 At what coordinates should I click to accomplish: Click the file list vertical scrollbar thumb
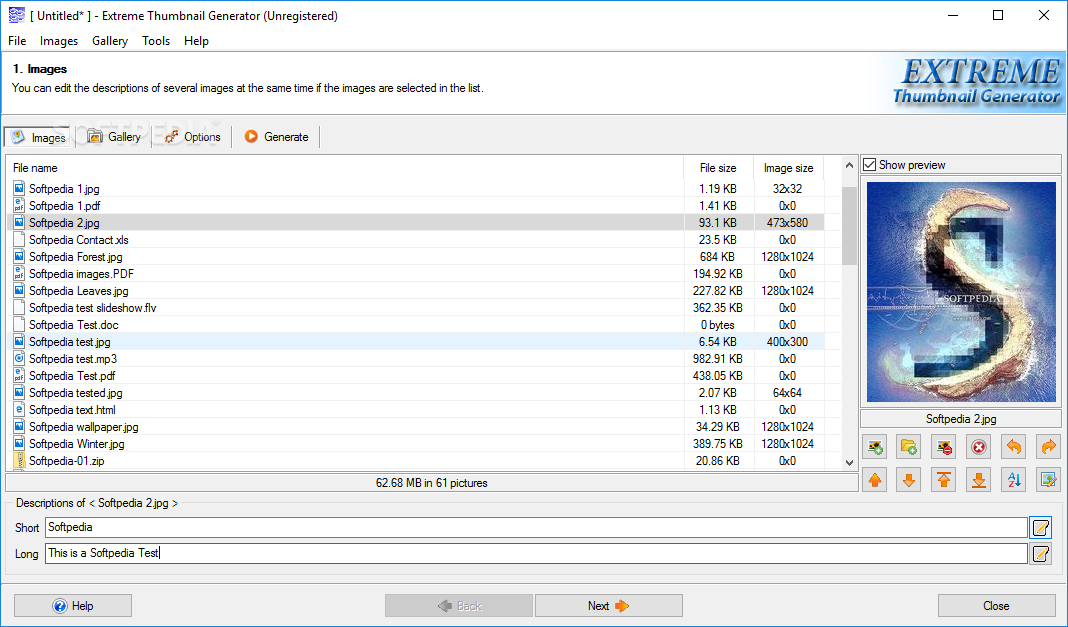tap(849, 225)
